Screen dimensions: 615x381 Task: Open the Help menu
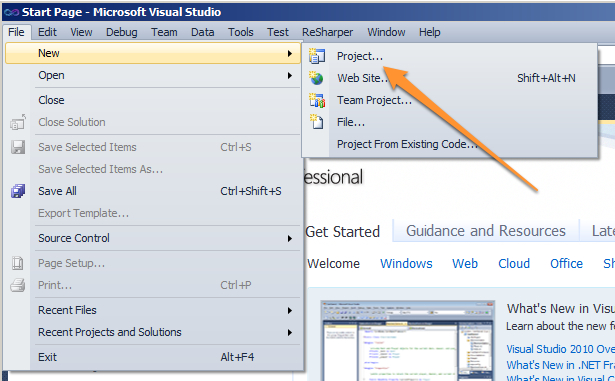429,32
